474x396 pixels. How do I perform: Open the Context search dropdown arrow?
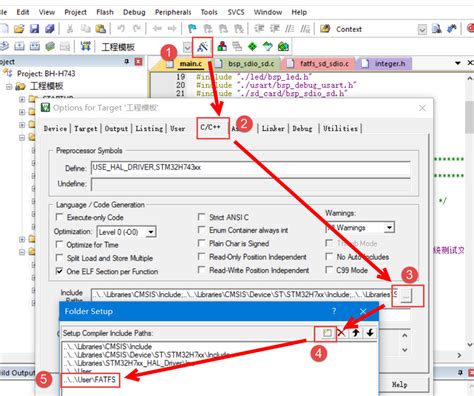(x=422, y=29)
